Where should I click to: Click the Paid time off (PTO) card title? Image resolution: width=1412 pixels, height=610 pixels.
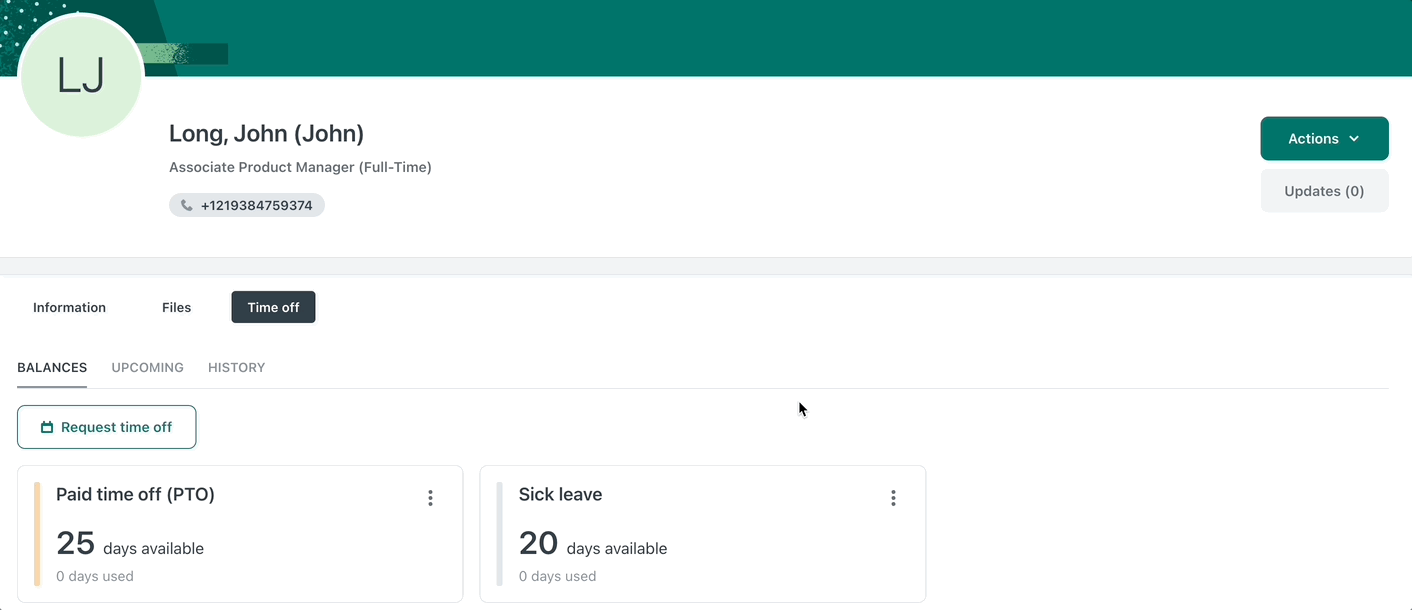coord(135,495)
